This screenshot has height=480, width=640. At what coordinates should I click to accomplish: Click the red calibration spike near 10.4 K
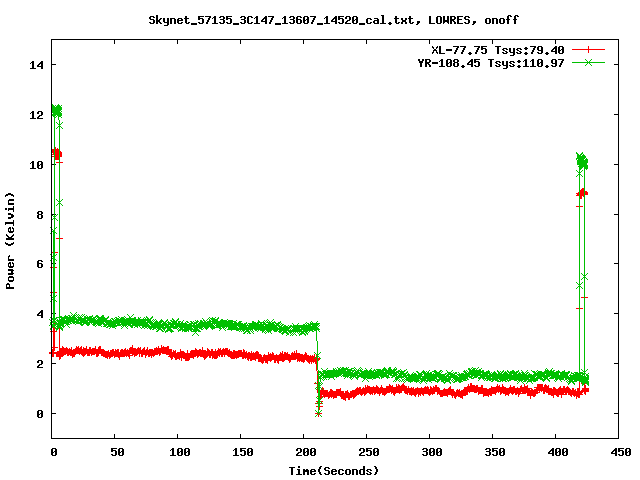[x=56, y=154]
